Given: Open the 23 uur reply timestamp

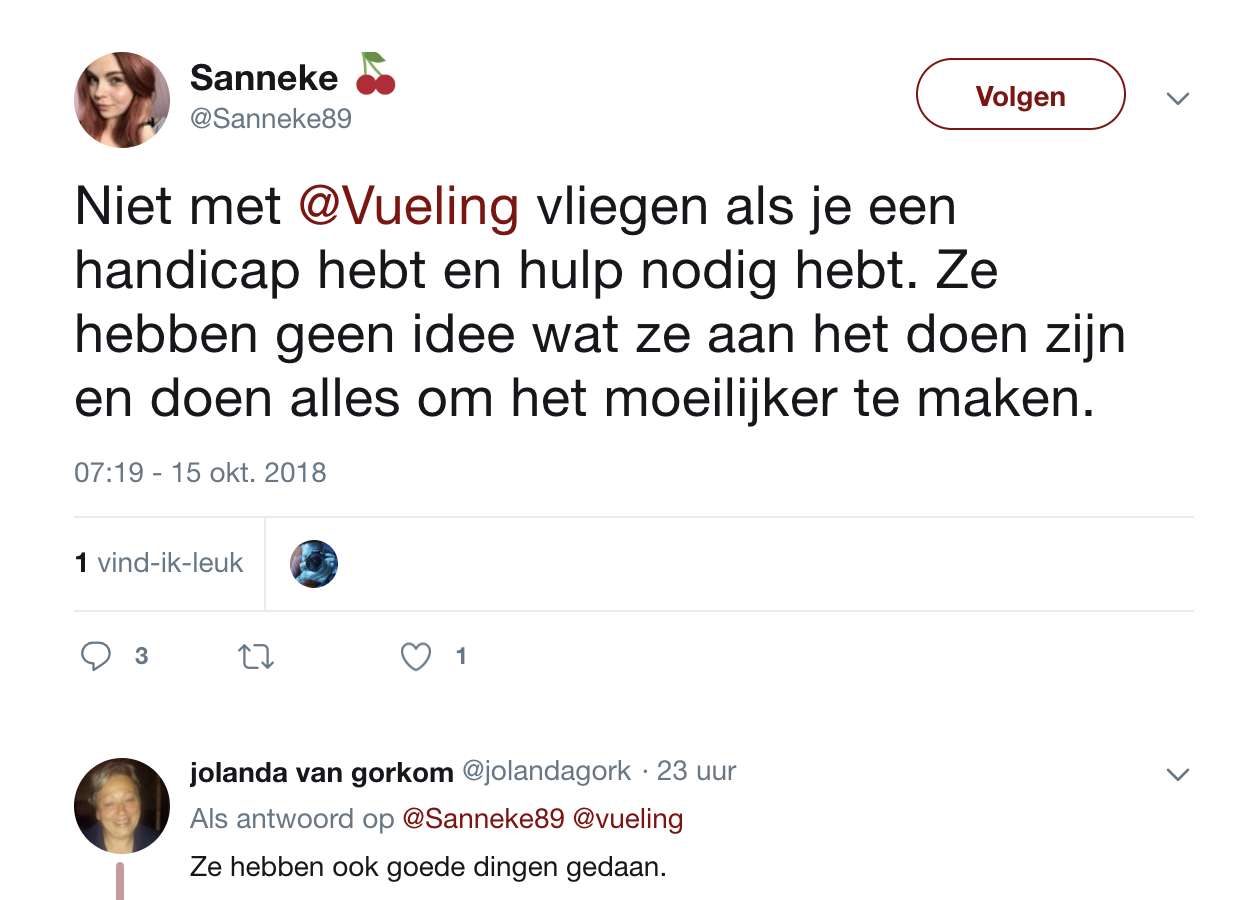Looking at the screenshot, I should coord(696,771).
